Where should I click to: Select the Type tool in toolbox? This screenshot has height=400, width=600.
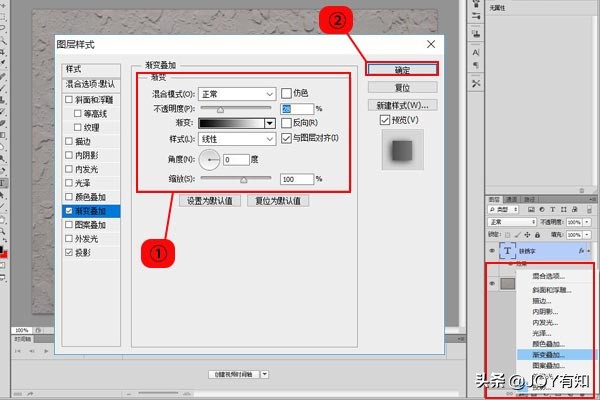point(2,183)
